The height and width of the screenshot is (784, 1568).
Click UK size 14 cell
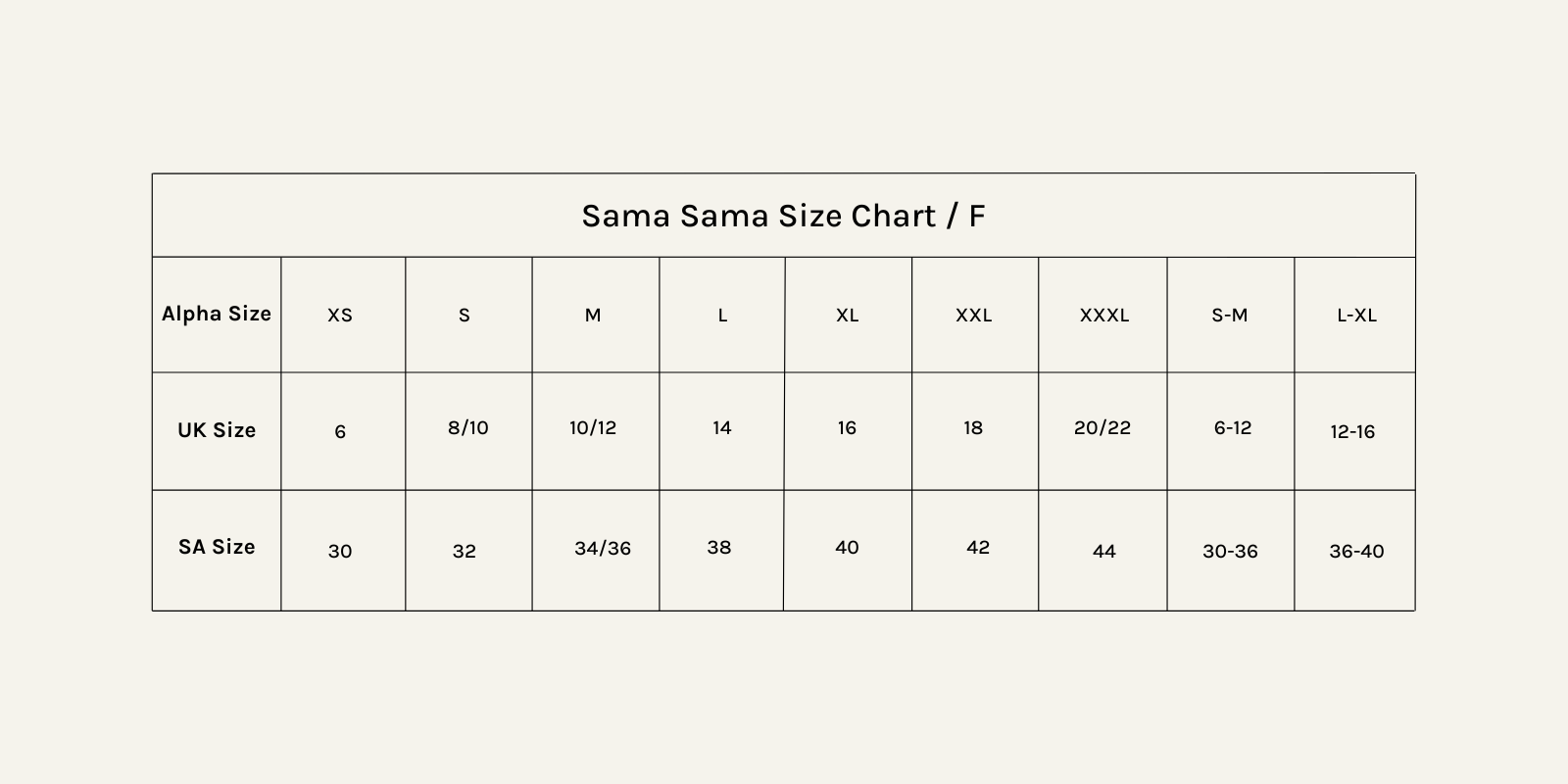click(x=722, y=428)
